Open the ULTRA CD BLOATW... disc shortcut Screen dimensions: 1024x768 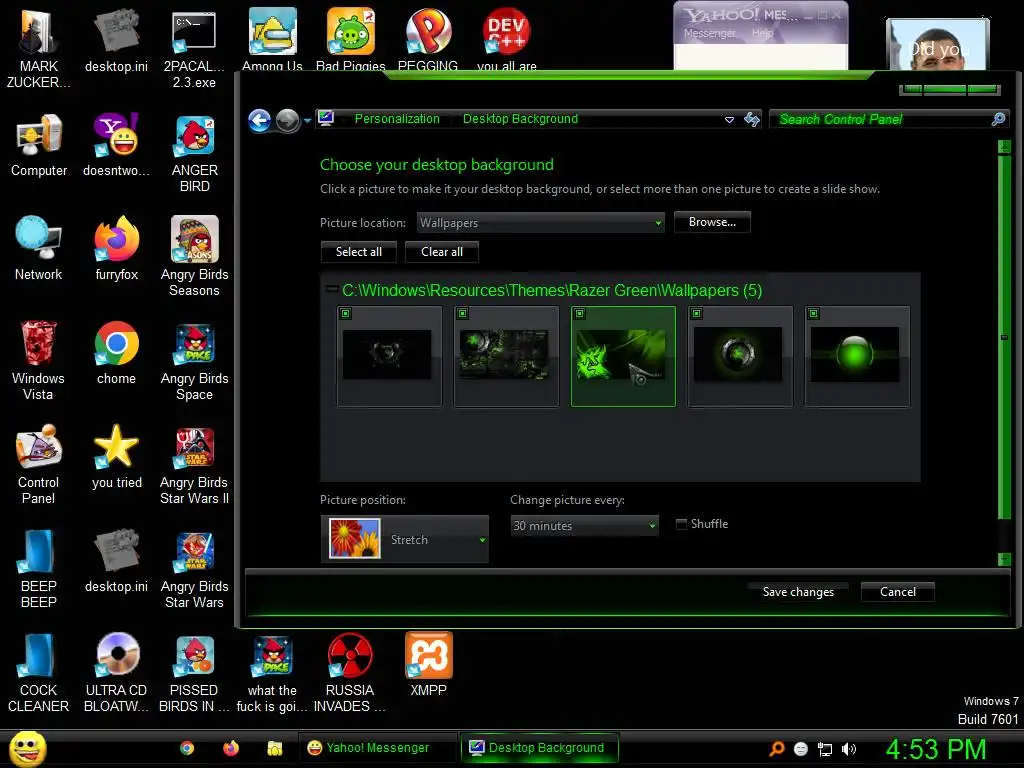116,673
